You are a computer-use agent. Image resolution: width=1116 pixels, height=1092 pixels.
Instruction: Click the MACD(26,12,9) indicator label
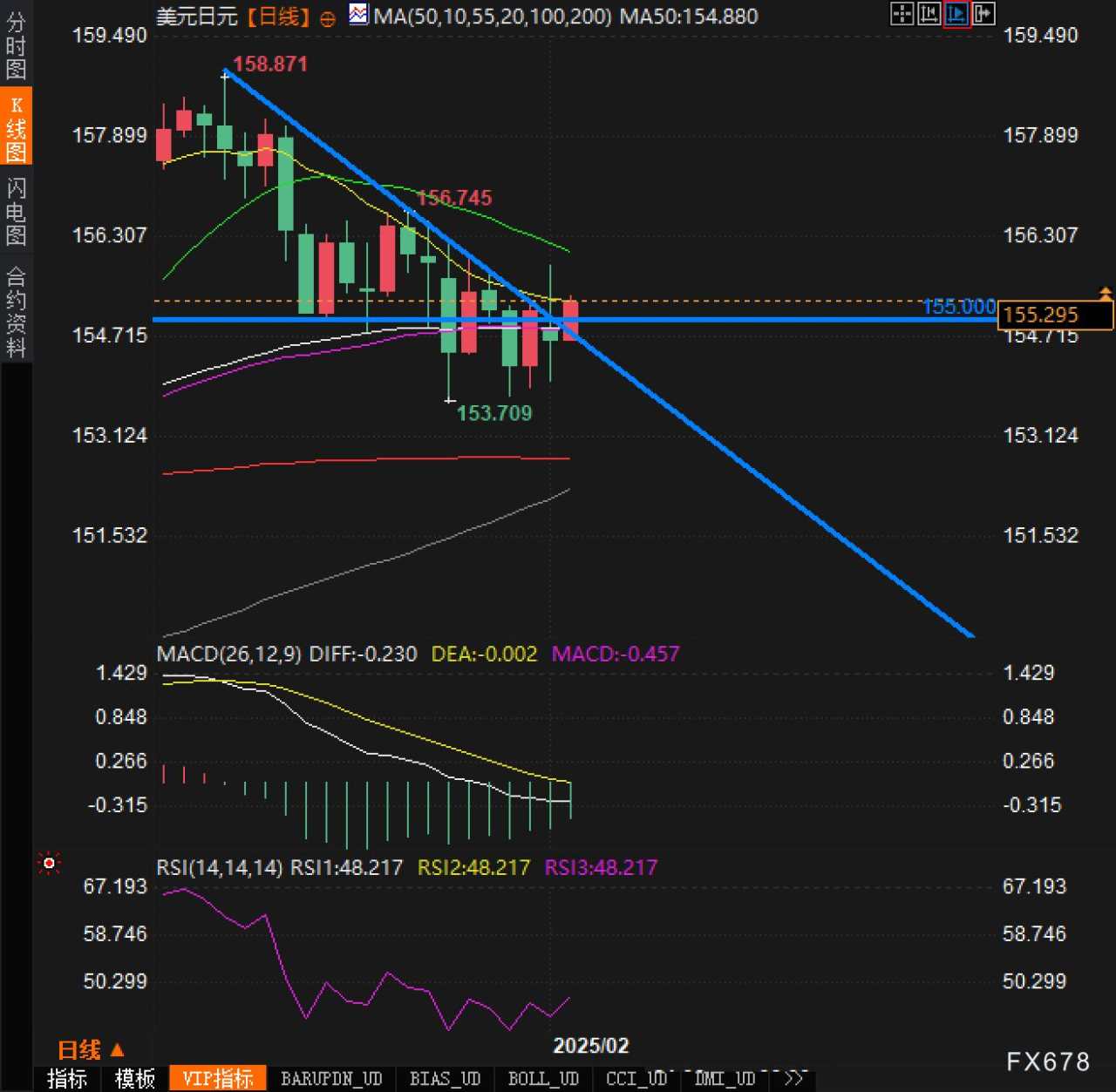point(228,654)
